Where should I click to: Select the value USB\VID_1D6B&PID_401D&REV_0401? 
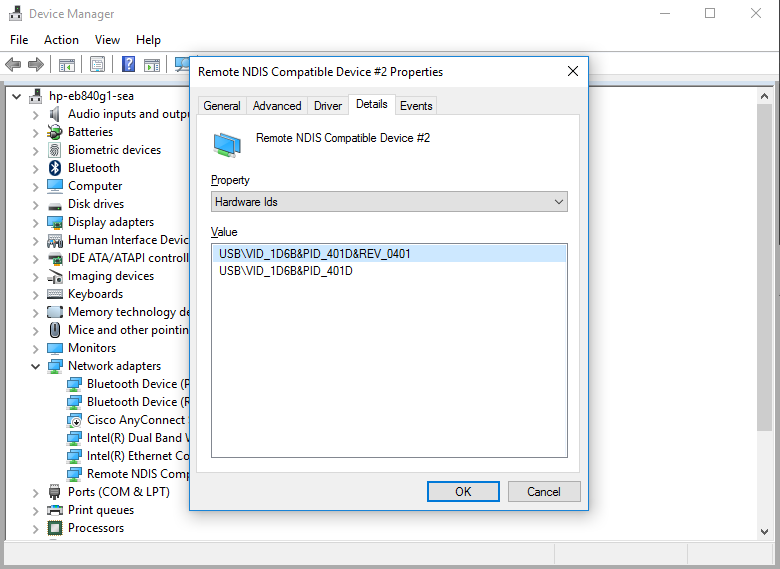(x=390, y=254)
